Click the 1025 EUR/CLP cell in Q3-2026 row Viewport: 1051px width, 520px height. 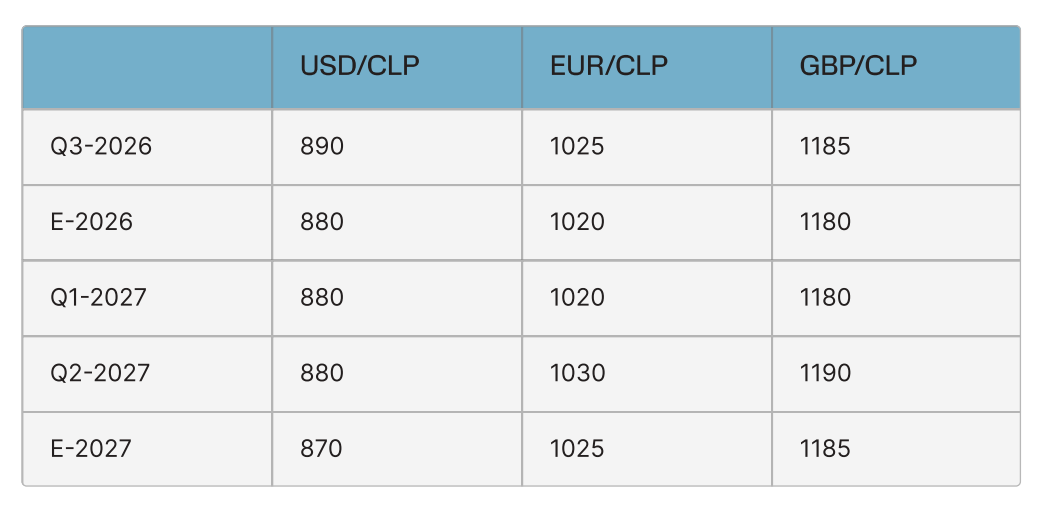click(647, 147)
